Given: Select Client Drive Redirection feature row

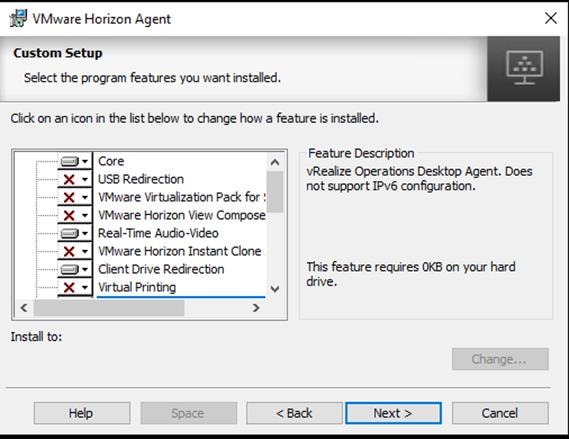Looking at the screenshot, I should pos(161,269).
